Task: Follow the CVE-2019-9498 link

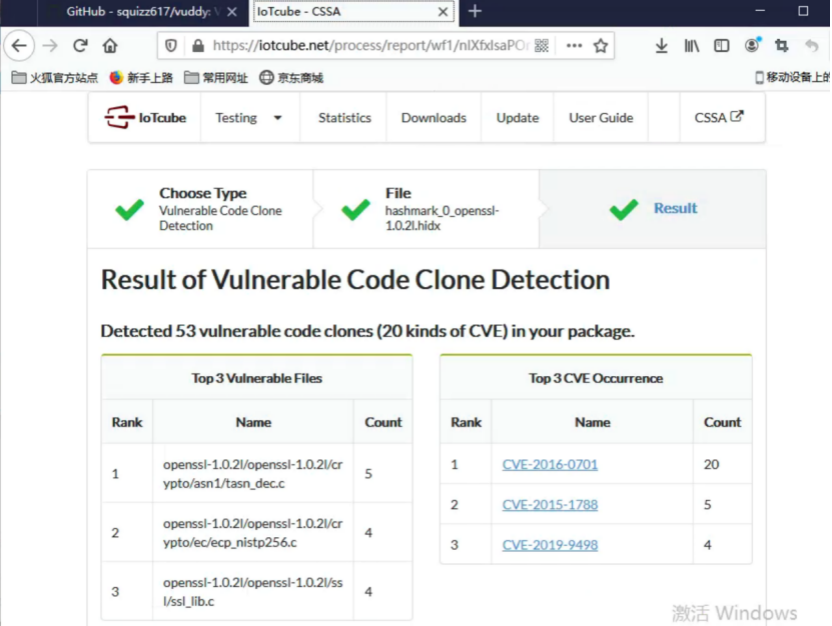Action: coord(549,544)
